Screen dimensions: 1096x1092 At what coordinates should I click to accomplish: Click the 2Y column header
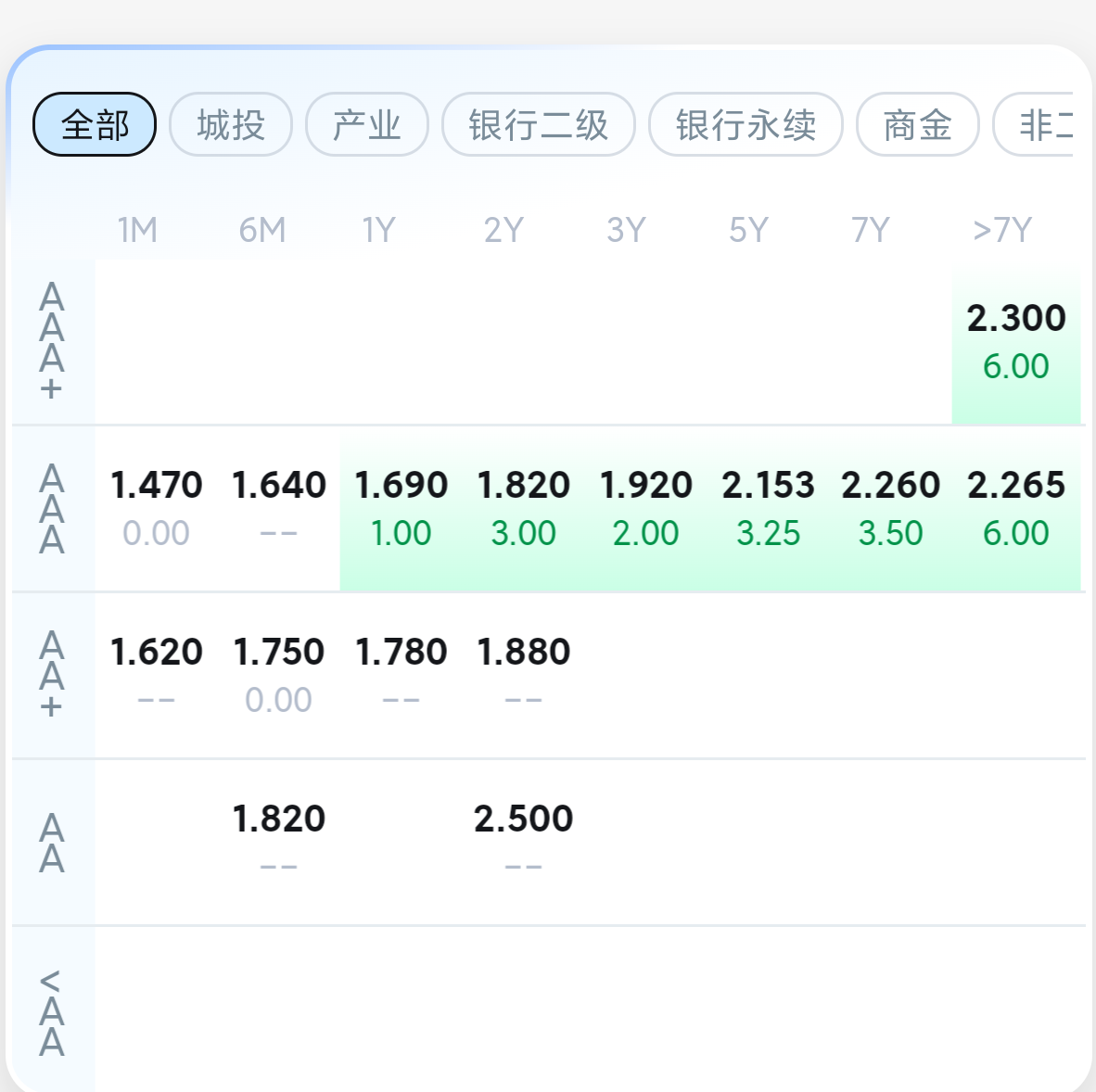click(x=503, y=230)
